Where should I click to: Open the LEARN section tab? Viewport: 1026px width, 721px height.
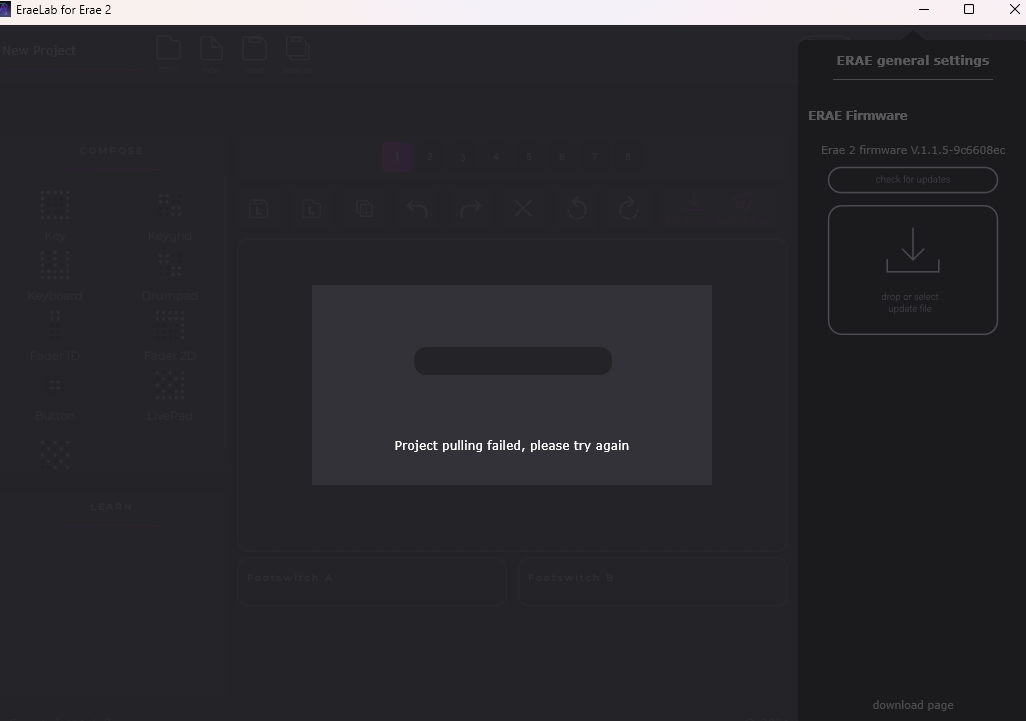(x=111, y=506)
